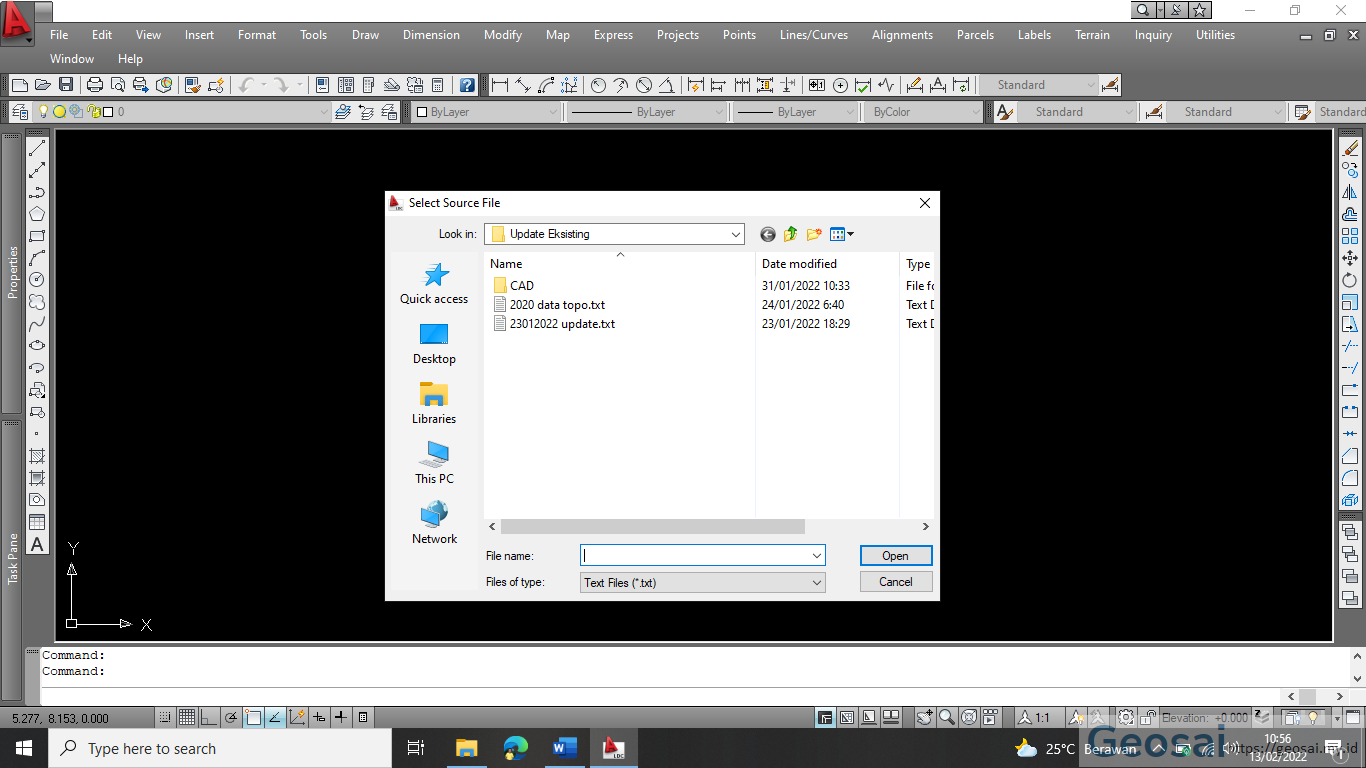Click the Plot Preview toolbar icon
Viewport: 1366px width, 768px height.
(117, 85)
